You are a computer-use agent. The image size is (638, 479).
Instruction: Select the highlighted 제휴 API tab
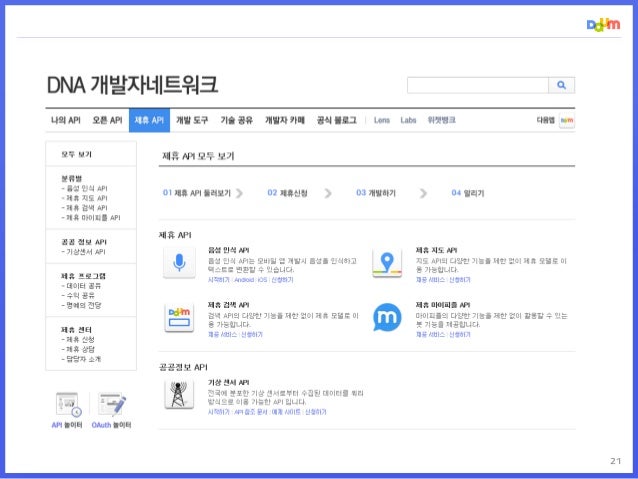(x=149, y=120)
